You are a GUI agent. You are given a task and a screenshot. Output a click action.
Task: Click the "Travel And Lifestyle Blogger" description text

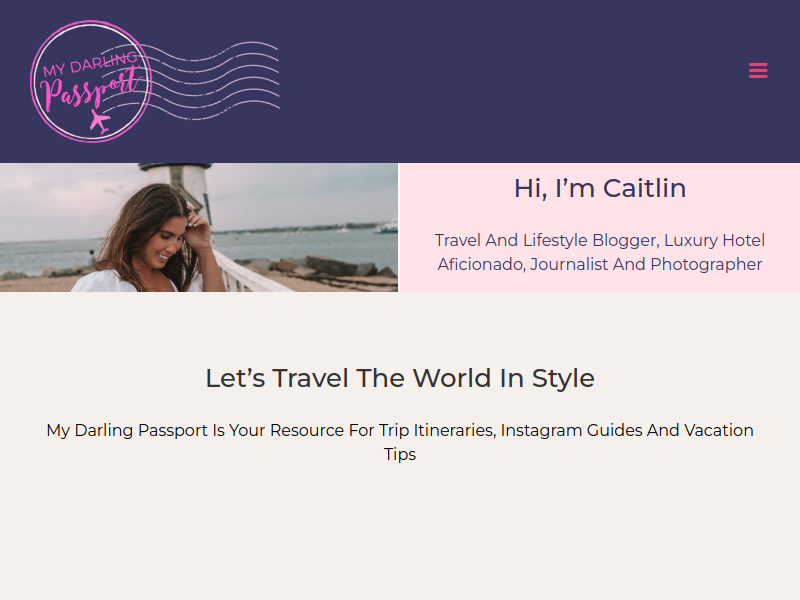(599, 252)
